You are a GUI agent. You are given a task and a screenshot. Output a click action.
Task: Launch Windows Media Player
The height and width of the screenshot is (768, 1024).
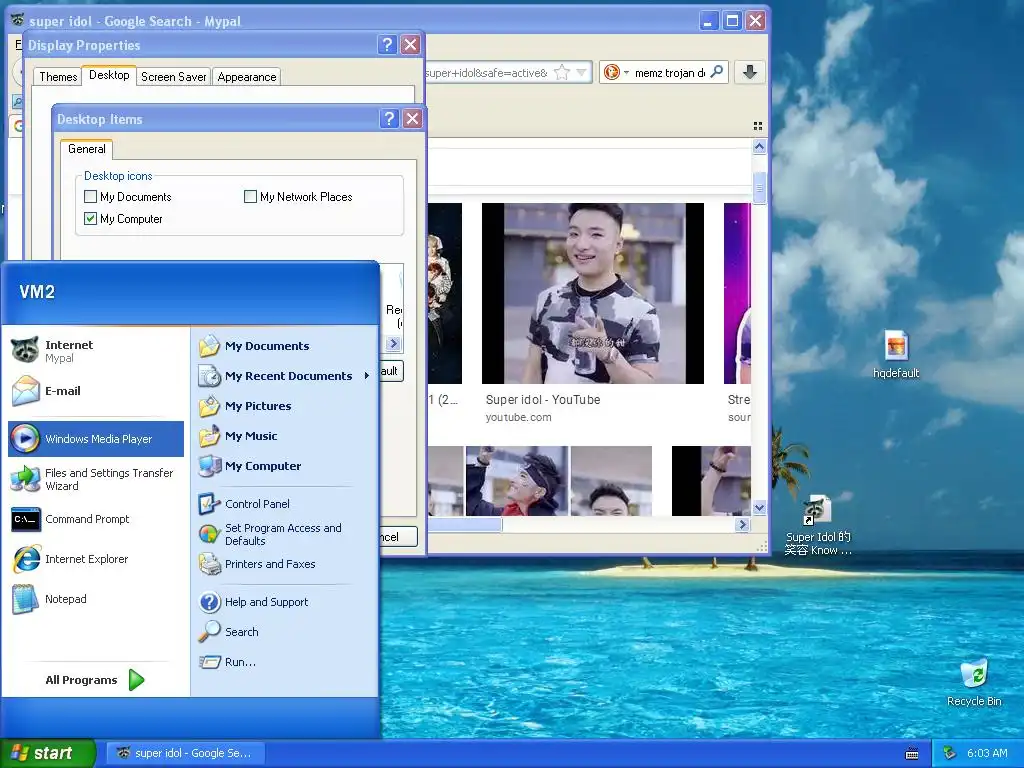point(96,439)
